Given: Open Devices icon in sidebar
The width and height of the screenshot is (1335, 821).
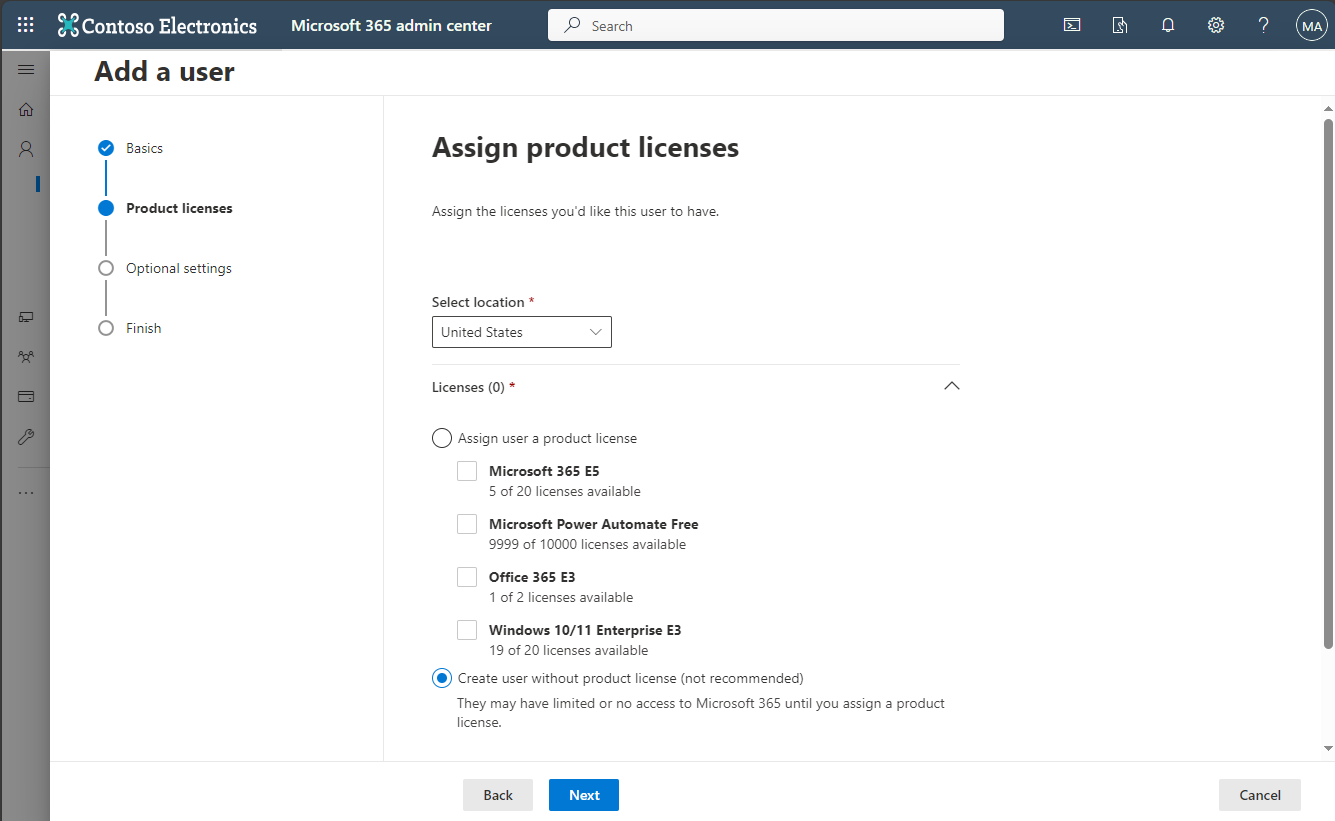Looking at the screenshot, I should (26, 317).
